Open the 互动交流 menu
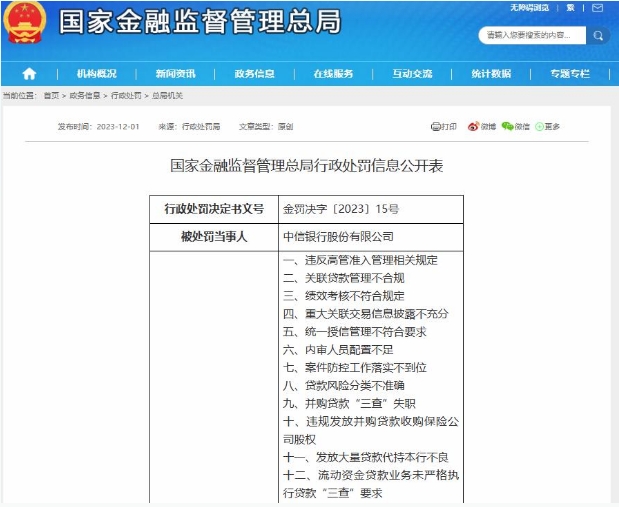Image resolution: width=619 pixels, height=507 pixels. coord(412,74)
